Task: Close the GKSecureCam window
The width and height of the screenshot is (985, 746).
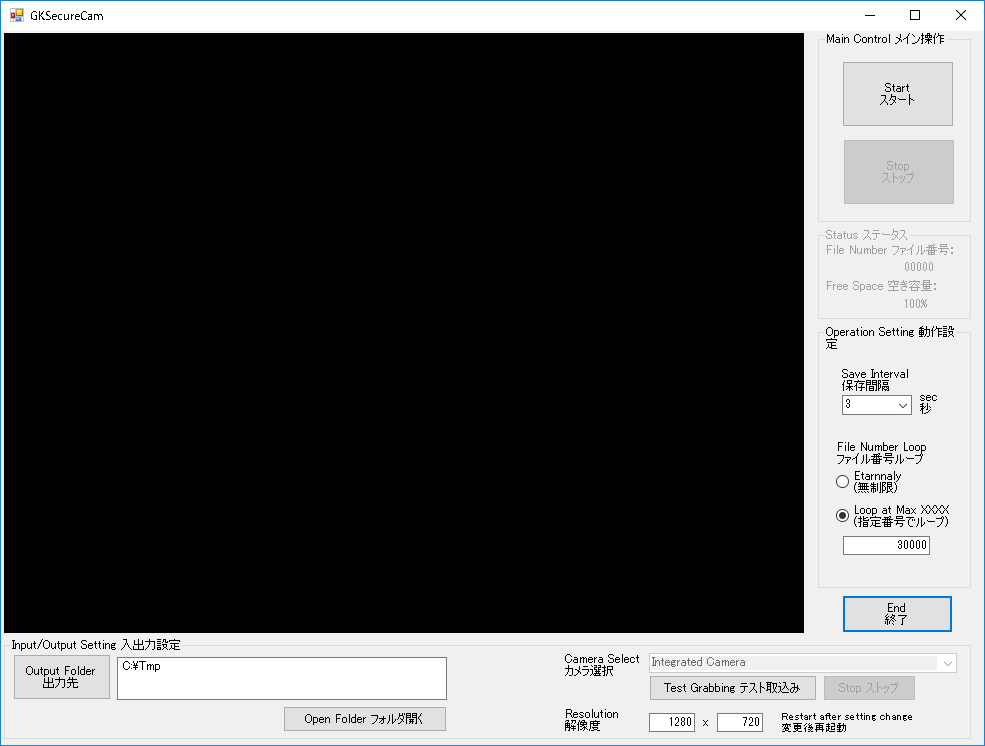Action: pos(961,15)
